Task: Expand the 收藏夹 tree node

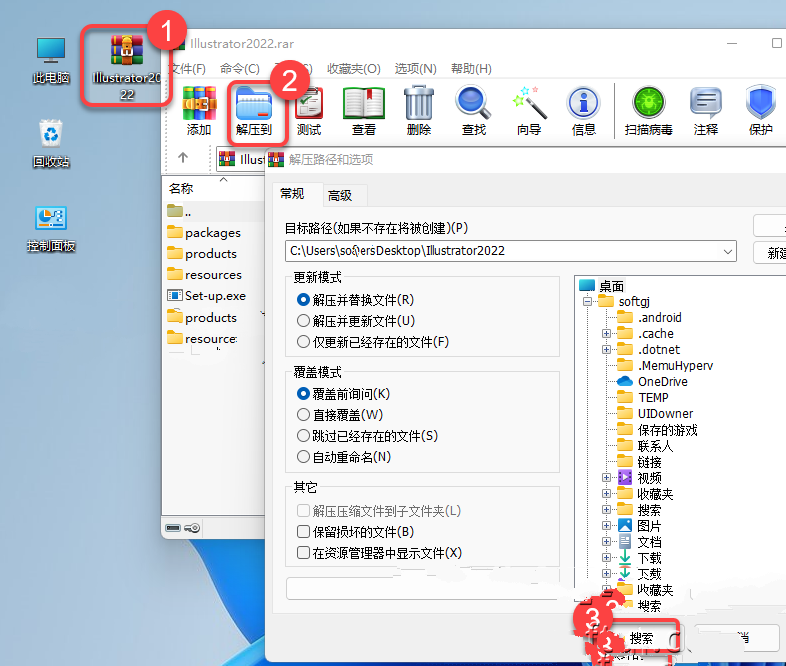Action: click(606, 494)
